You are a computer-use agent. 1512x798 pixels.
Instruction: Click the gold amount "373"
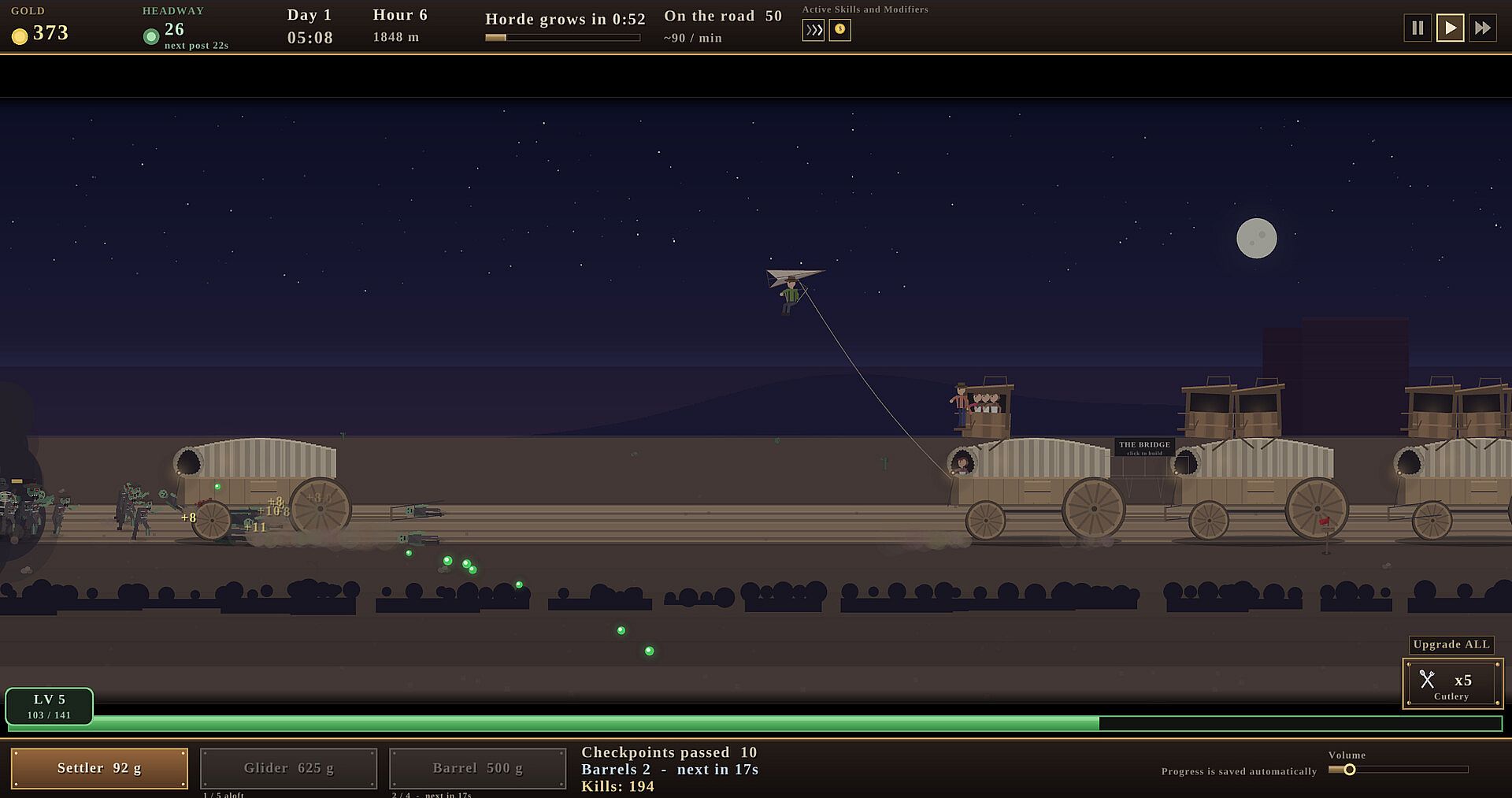click(x=51, y=33)
